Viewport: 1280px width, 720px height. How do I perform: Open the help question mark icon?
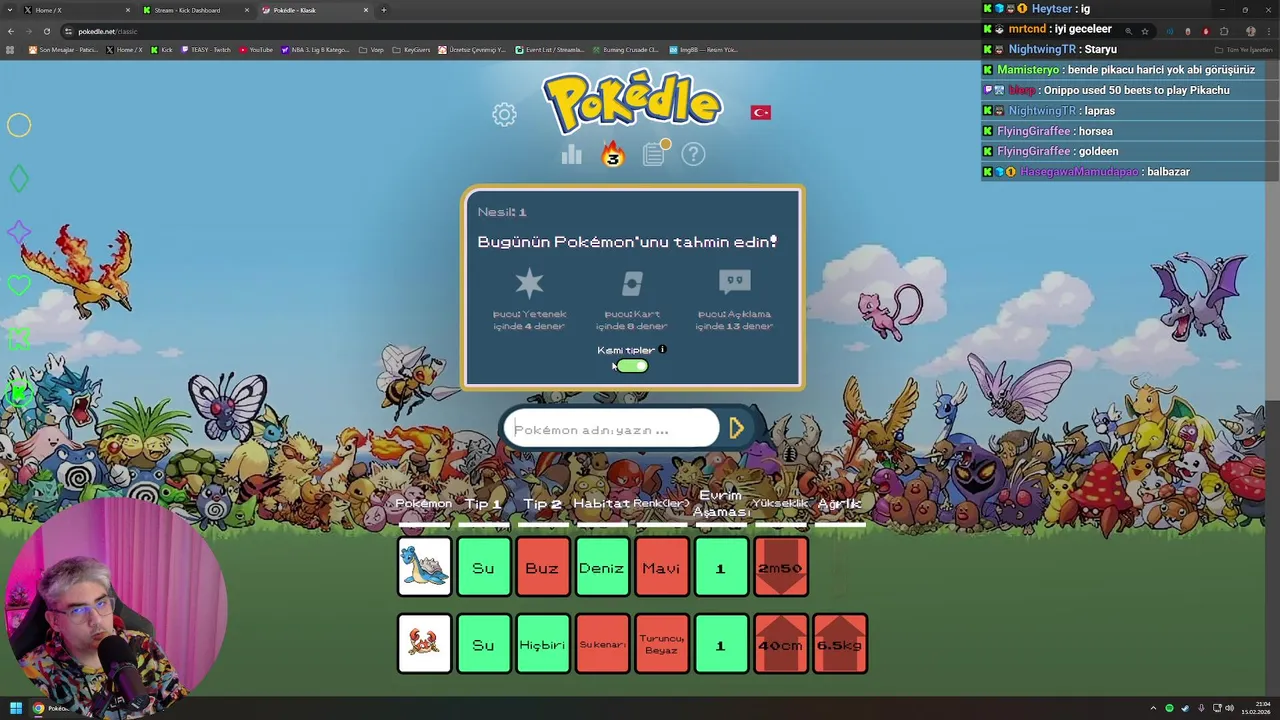(693, 154)
